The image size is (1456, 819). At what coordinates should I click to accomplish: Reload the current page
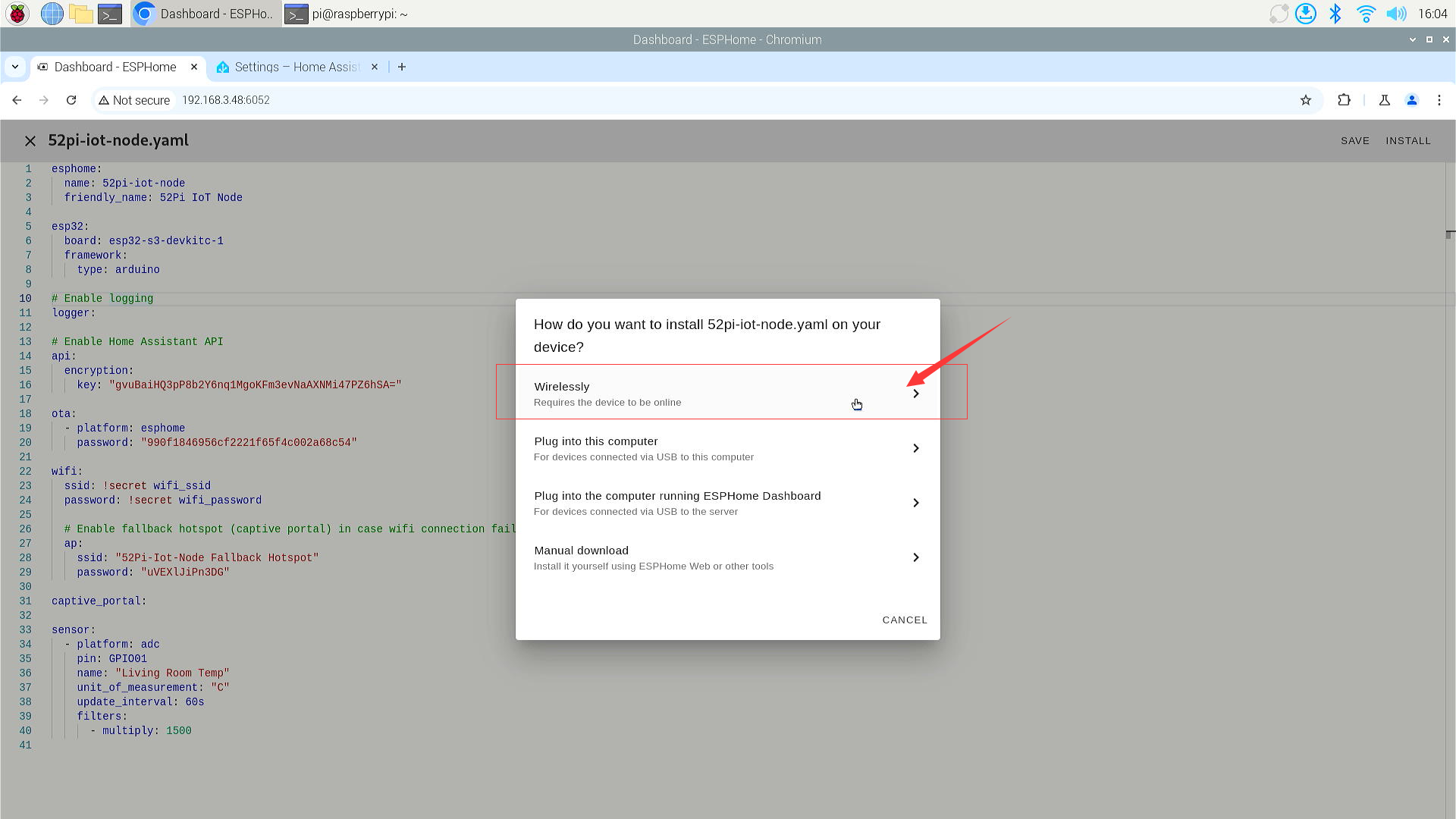tap(71, 100)
